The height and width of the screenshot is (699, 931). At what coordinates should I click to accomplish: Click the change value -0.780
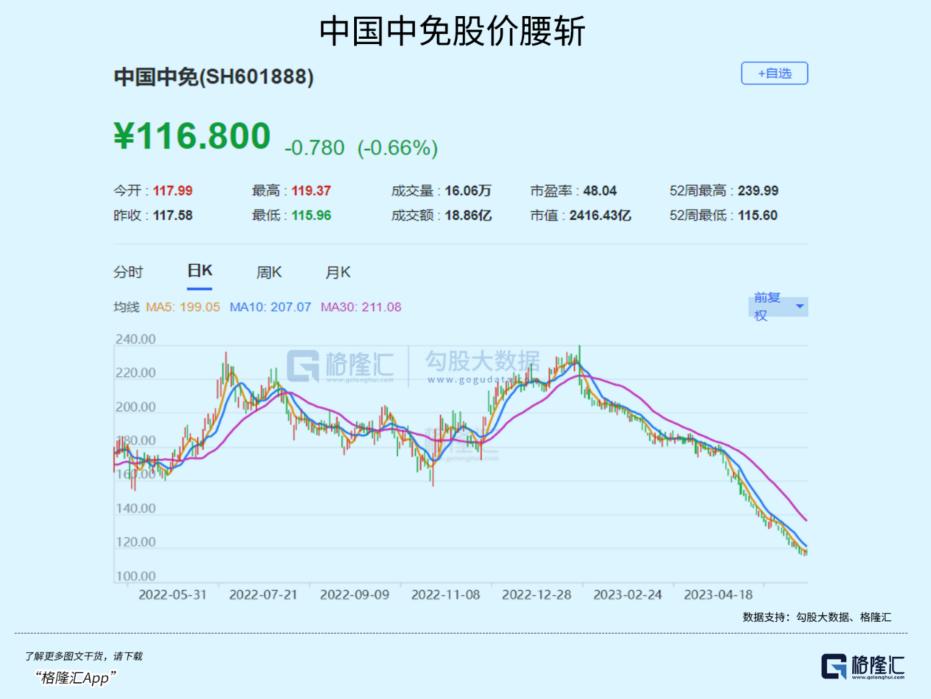pos(315,147)
